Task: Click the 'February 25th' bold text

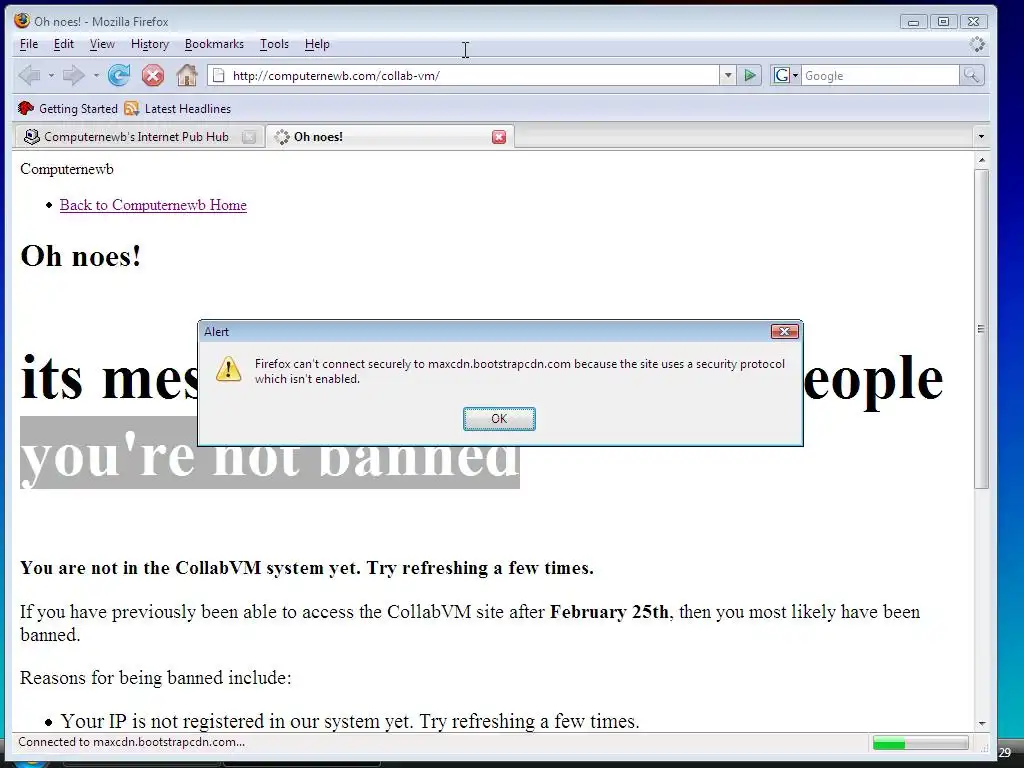Action: coord(609,612)
